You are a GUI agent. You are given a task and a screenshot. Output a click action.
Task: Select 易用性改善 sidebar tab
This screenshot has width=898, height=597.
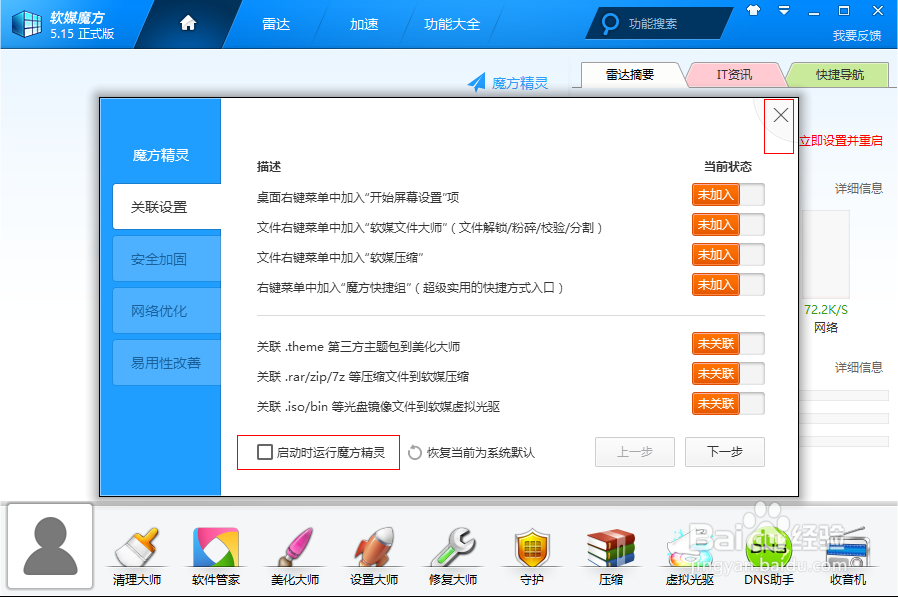167,363
